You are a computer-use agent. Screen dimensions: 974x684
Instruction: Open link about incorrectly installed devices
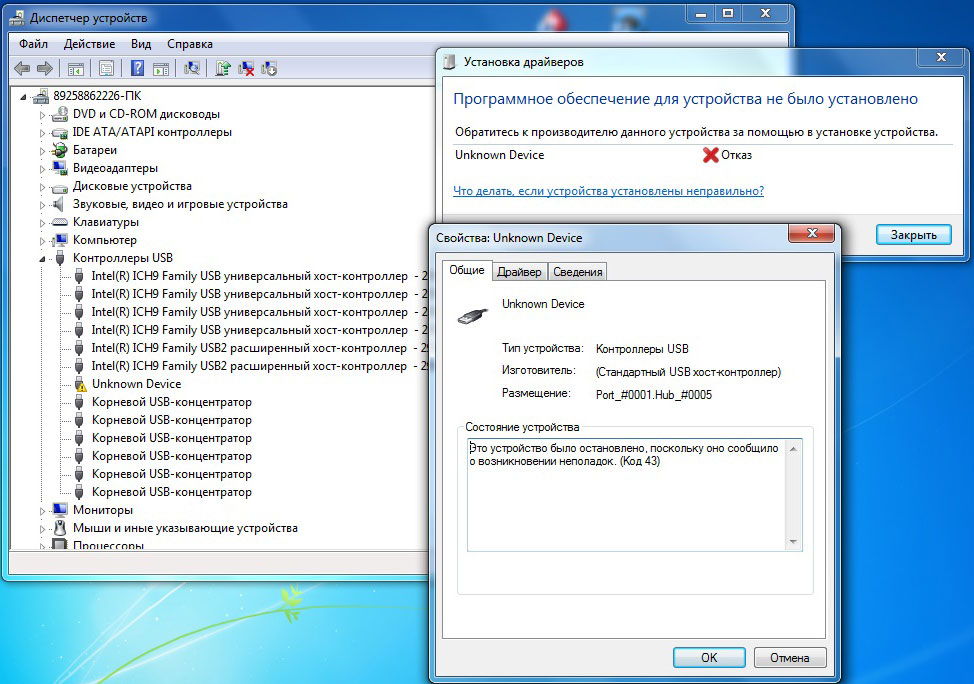pyautogui.click(x=608, y=191)
